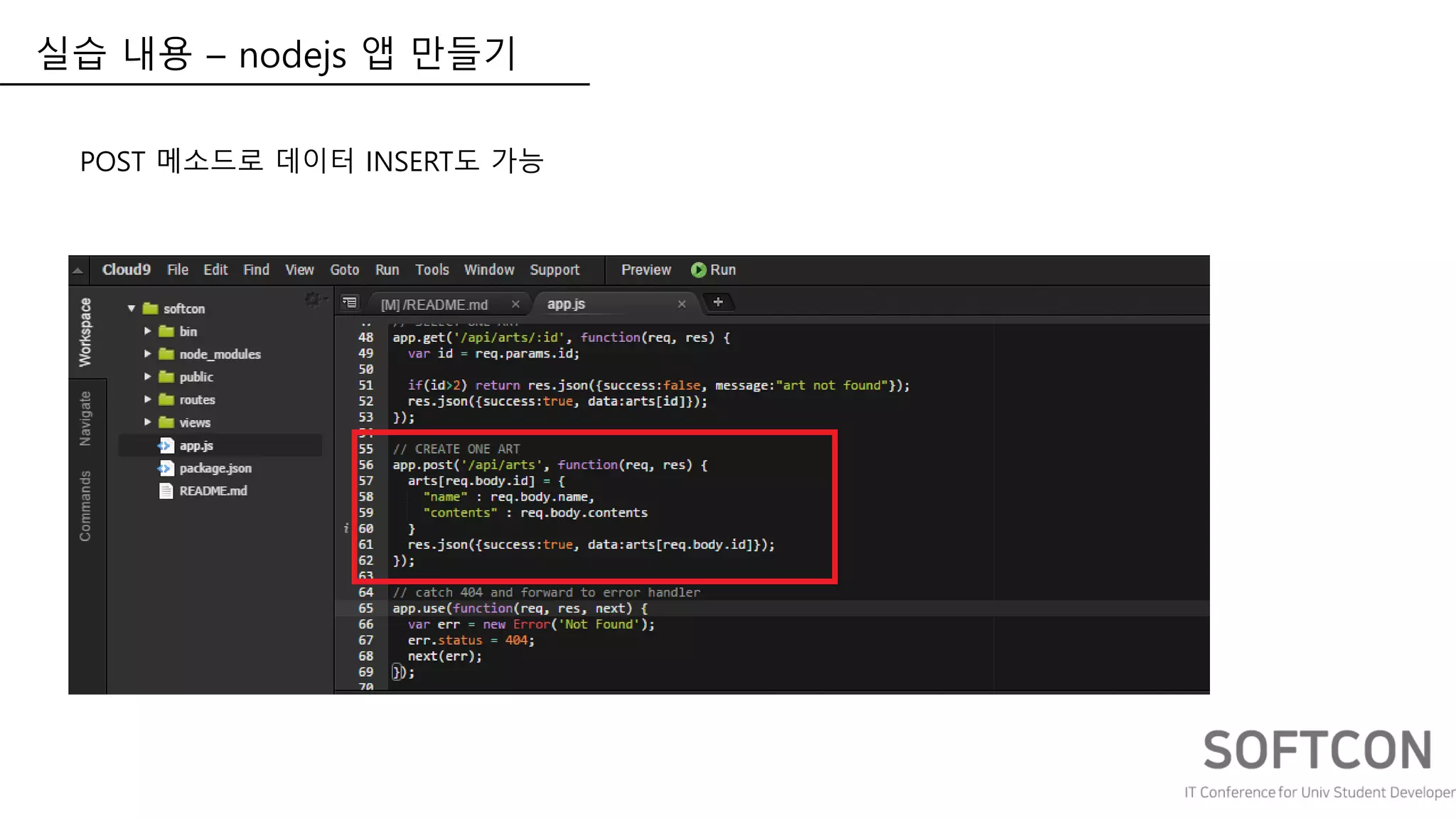The height and width of the screenshot is (819, 1456).
Task: Expand the views folder
Action: click(148, 422)
